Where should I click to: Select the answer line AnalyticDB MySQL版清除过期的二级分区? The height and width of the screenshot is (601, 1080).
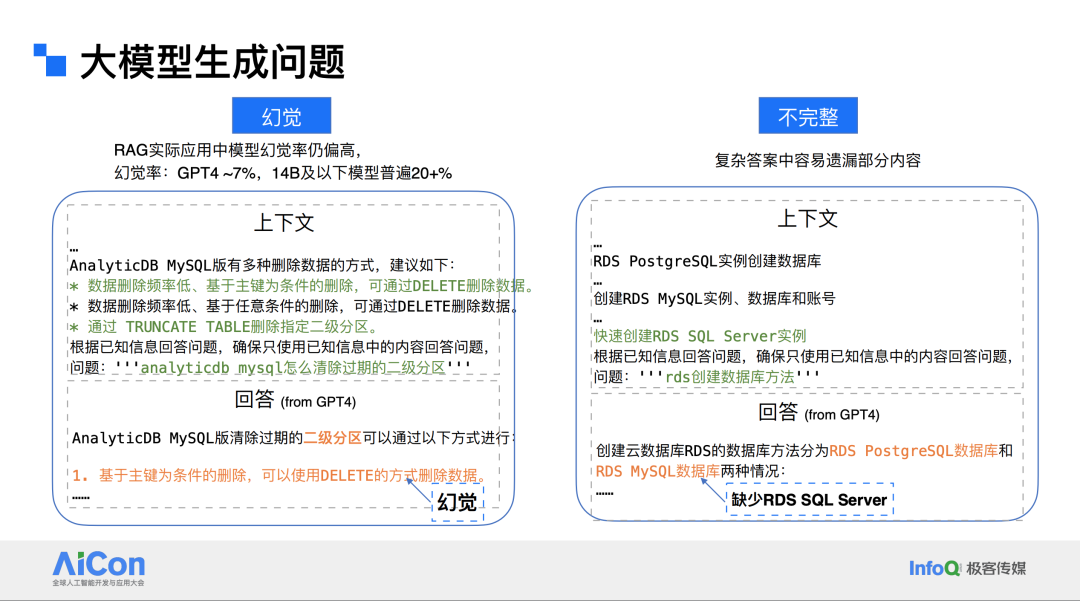tap(293, 438)
